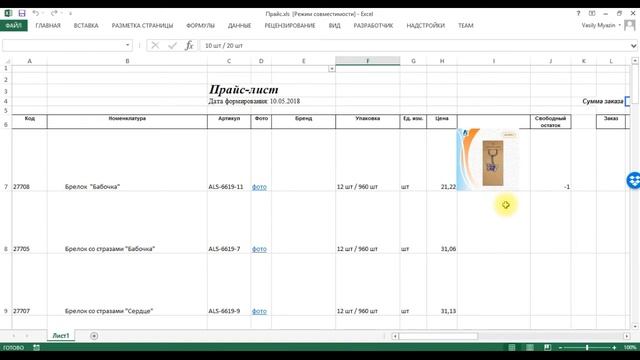Open the ВИД tab

(x=334, y=25)
